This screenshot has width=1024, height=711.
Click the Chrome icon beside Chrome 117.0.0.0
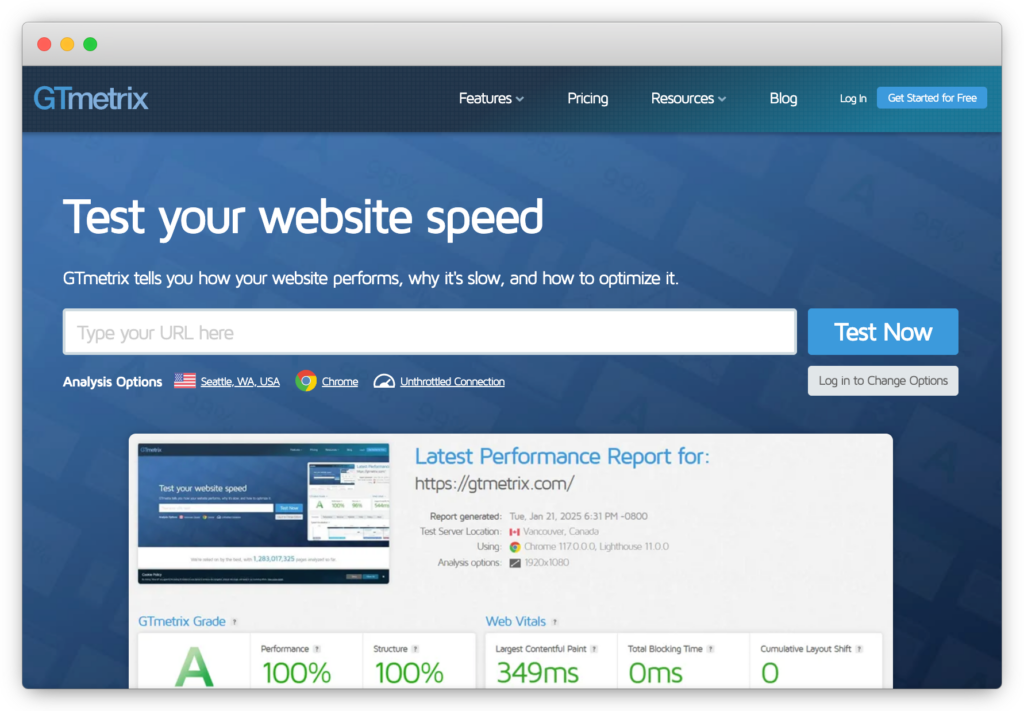click(x=515, y=547)
